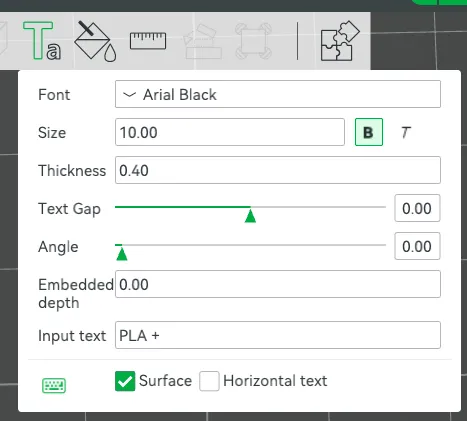
Task: Uncheck the Surface checkbox
Action: pos(125,381)
